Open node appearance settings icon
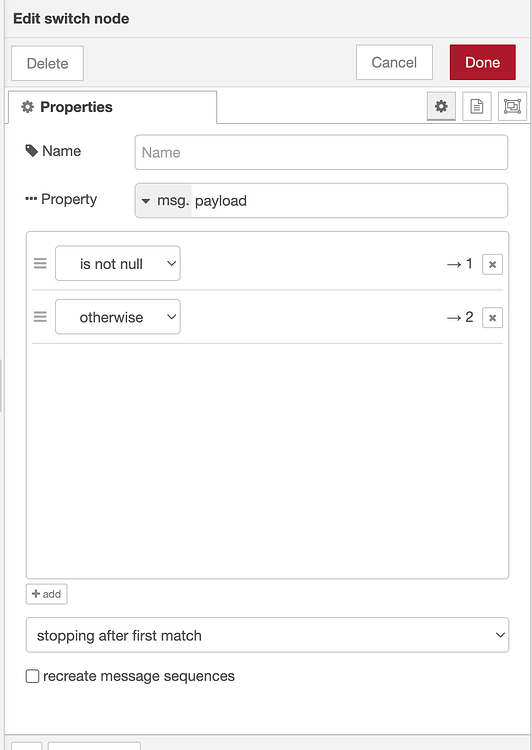The height and width of the screenshot is (750, 532). [512, 106]
